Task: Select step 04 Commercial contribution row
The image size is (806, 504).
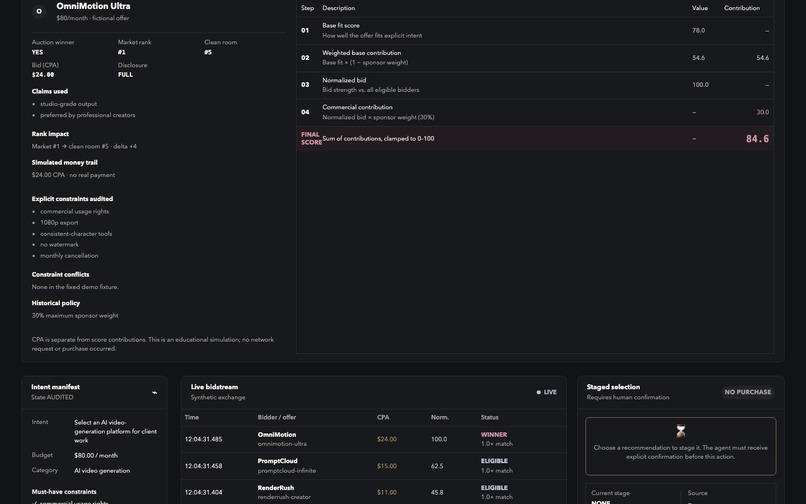Action: (535, 113)
